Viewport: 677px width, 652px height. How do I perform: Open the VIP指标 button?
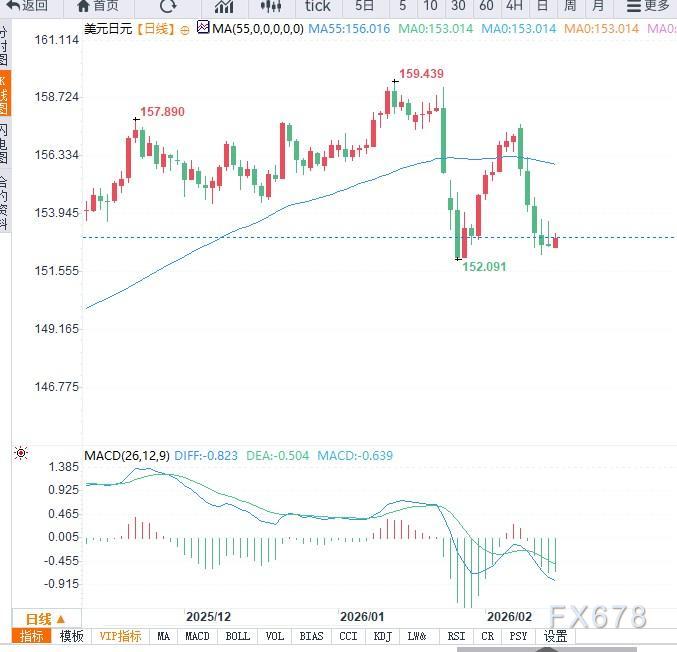119,636
